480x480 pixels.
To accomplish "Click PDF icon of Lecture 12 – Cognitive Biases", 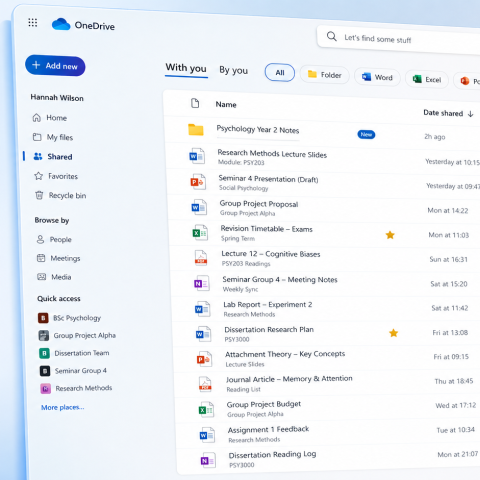I will pos(201,258).
